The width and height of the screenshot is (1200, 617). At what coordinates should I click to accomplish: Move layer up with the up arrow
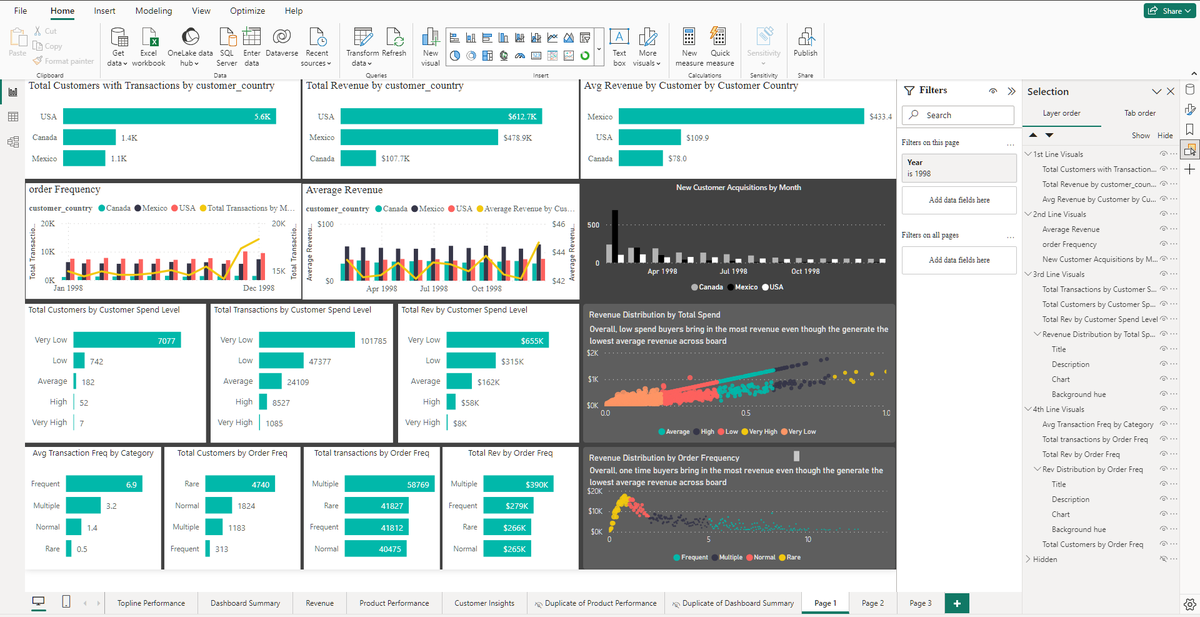[x=1034, y=135]
